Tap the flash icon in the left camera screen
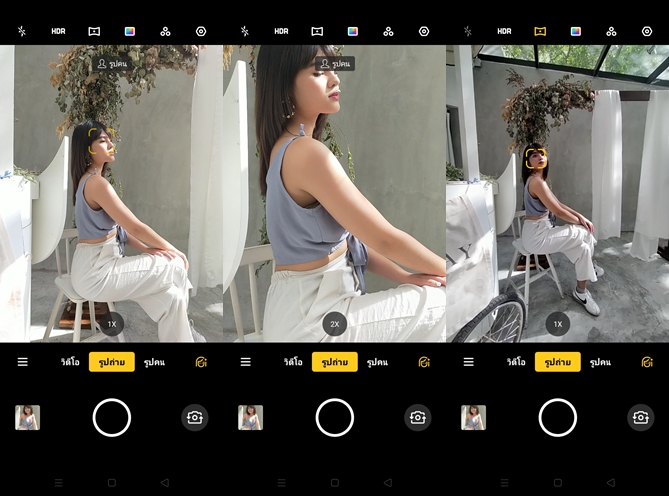The image size is (669, 496). [21, 31]
